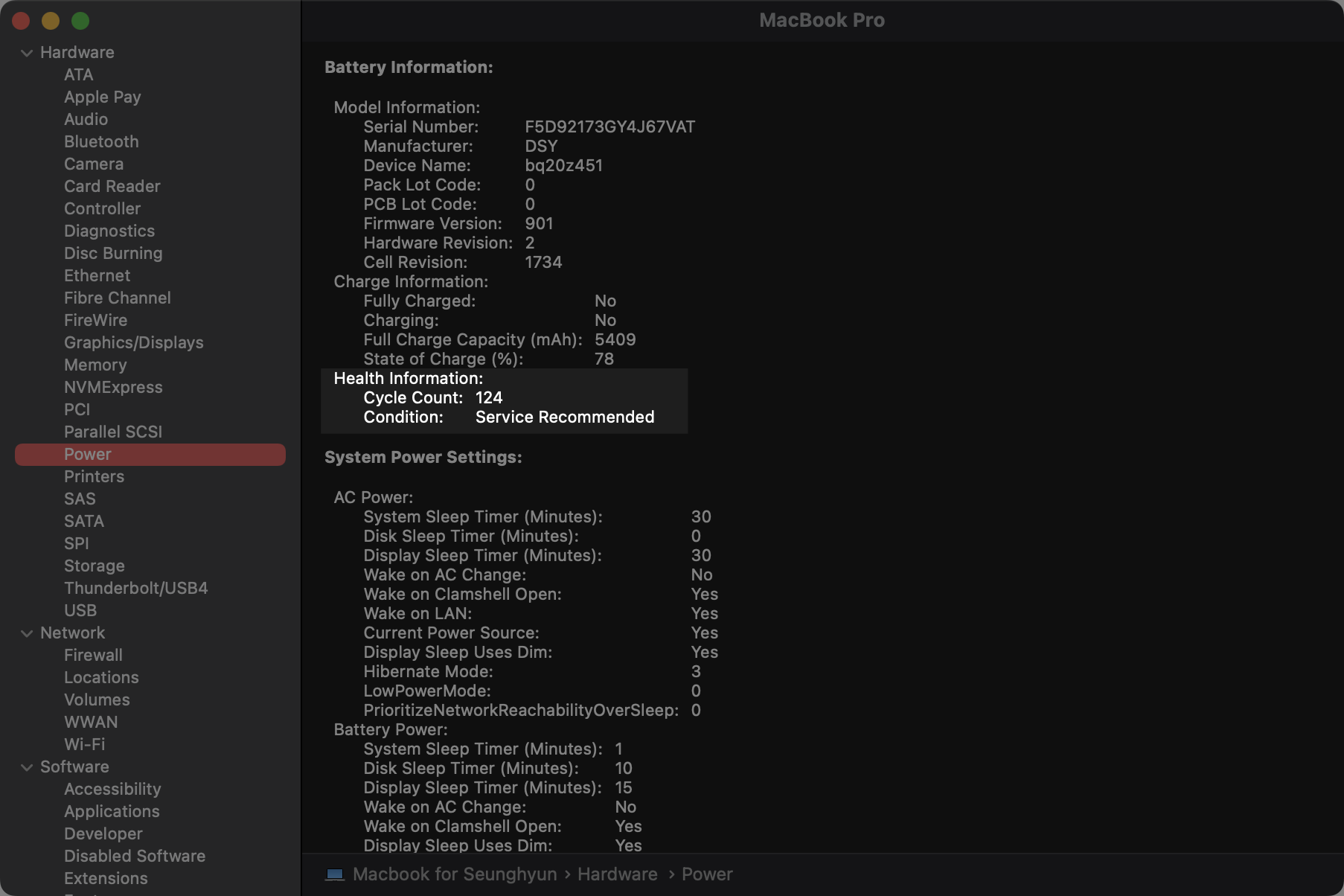Open the Printers section

94,476
